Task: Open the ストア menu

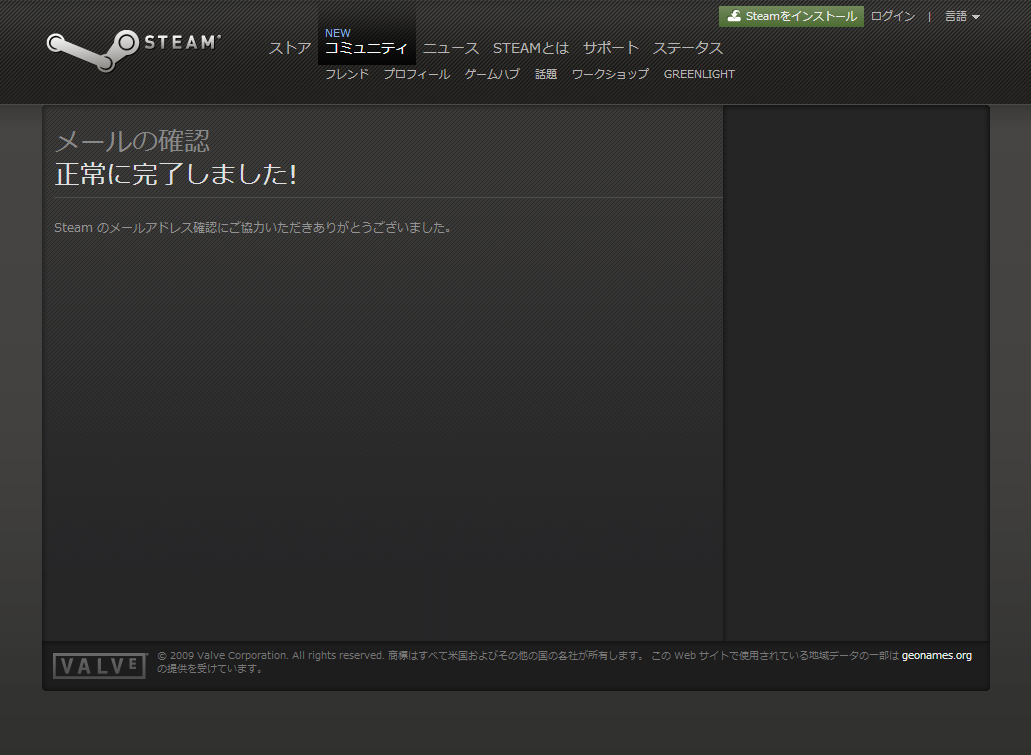Action: click(x=290, y=48)
